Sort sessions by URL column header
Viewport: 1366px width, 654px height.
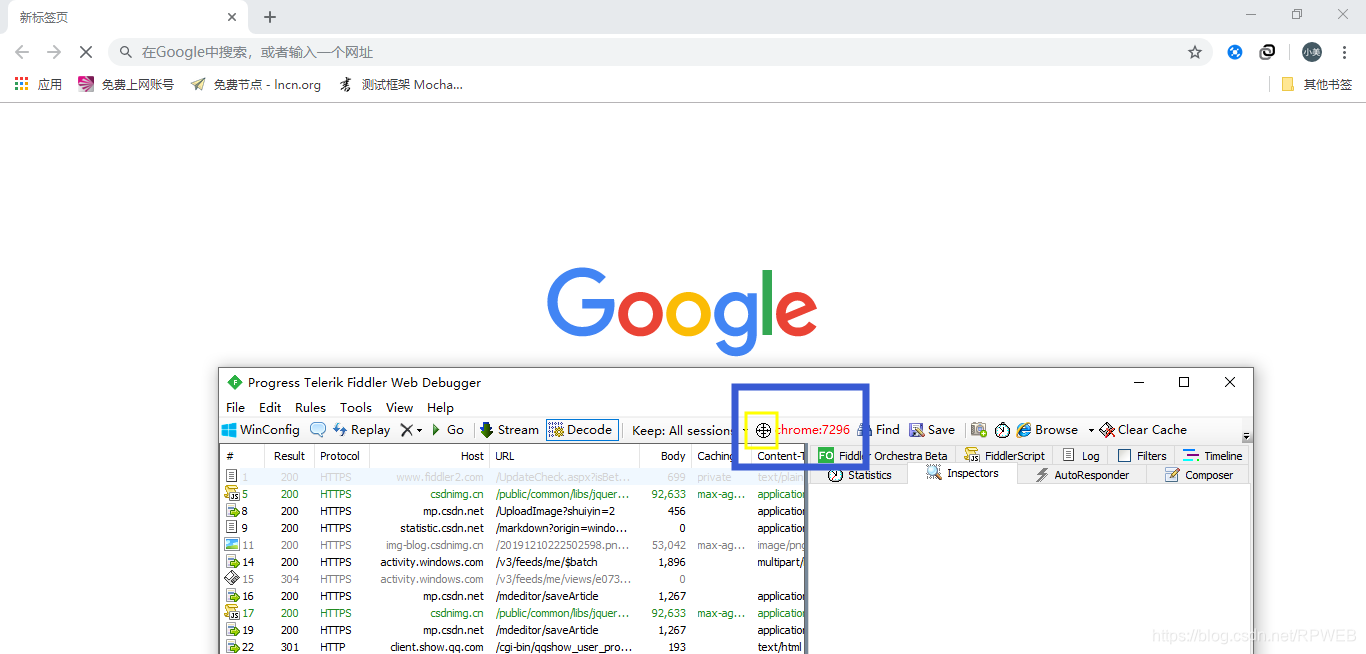tap(565, 456)
